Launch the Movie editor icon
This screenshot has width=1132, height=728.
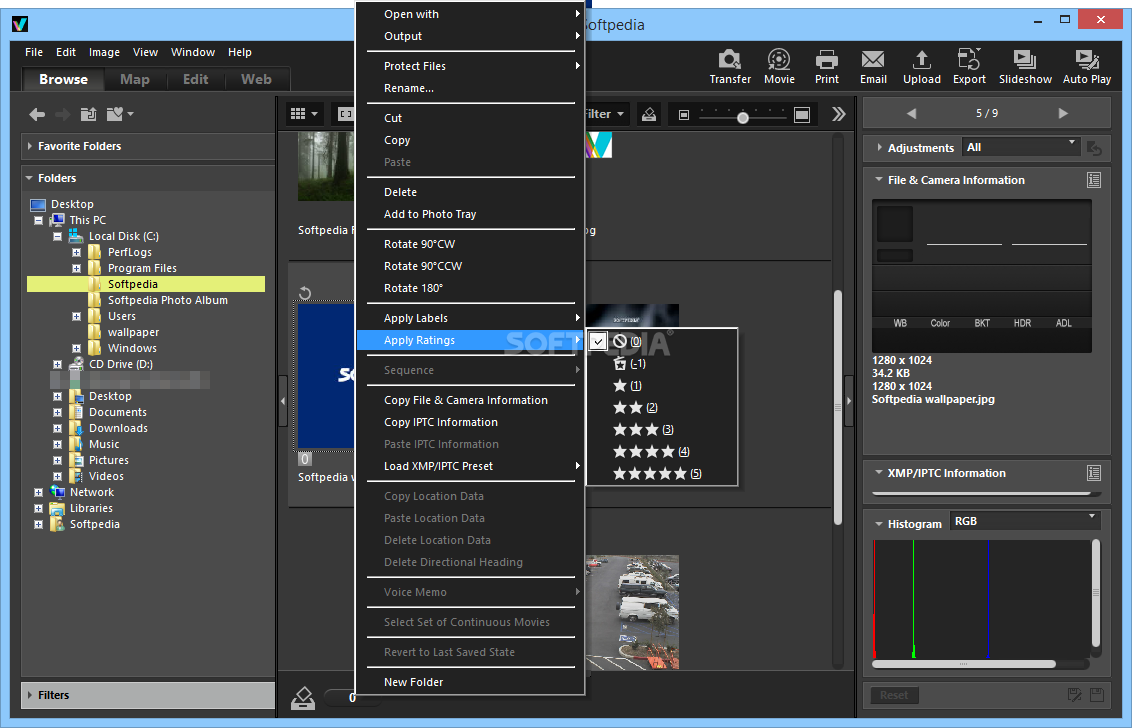pyautogui.click(x=779, y=66)
